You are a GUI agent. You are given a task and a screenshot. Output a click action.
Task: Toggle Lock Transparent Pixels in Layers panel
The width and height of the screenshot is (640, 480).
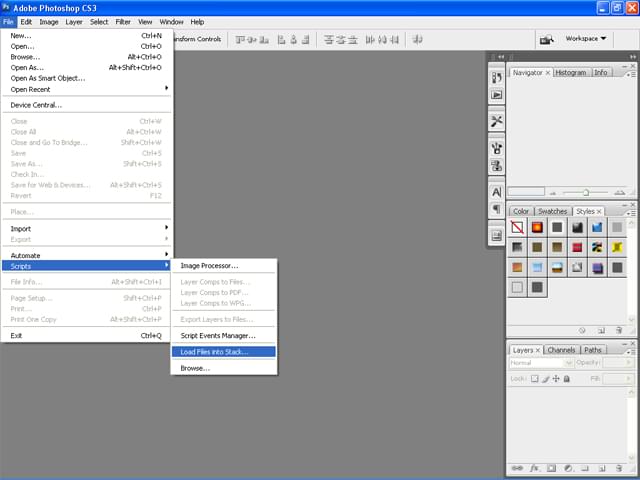(x=534, y=379)
